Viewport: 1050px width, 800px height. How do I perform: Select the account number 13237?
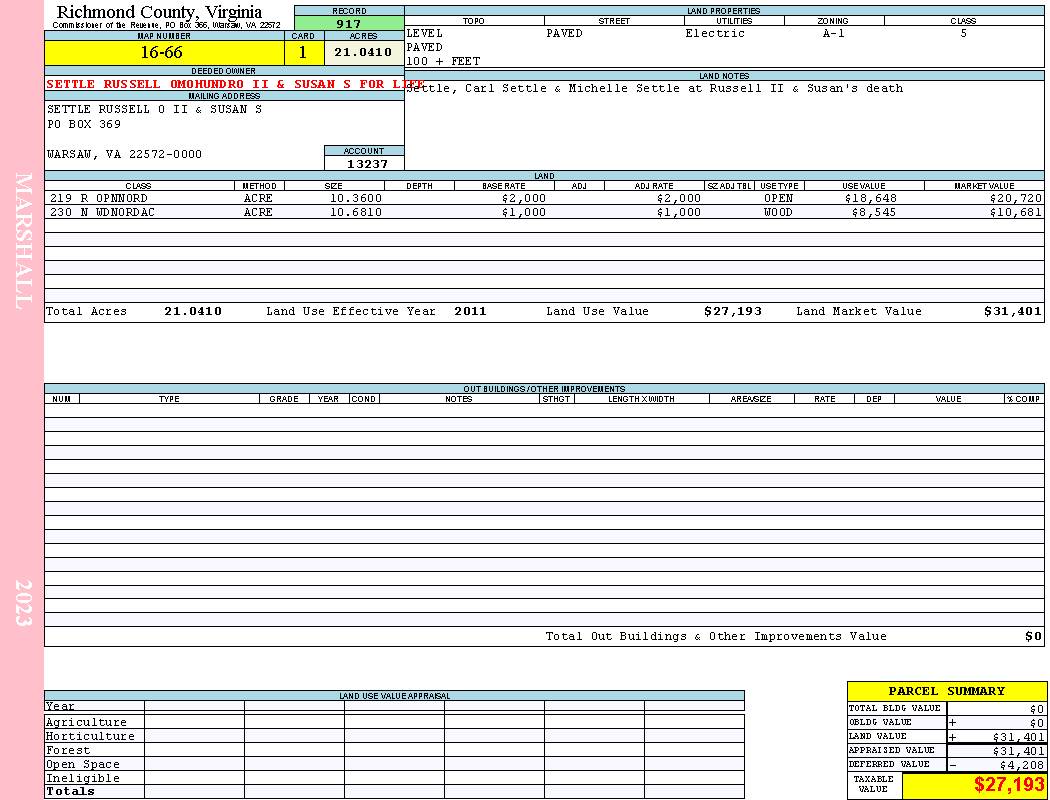tap(367, 164)
